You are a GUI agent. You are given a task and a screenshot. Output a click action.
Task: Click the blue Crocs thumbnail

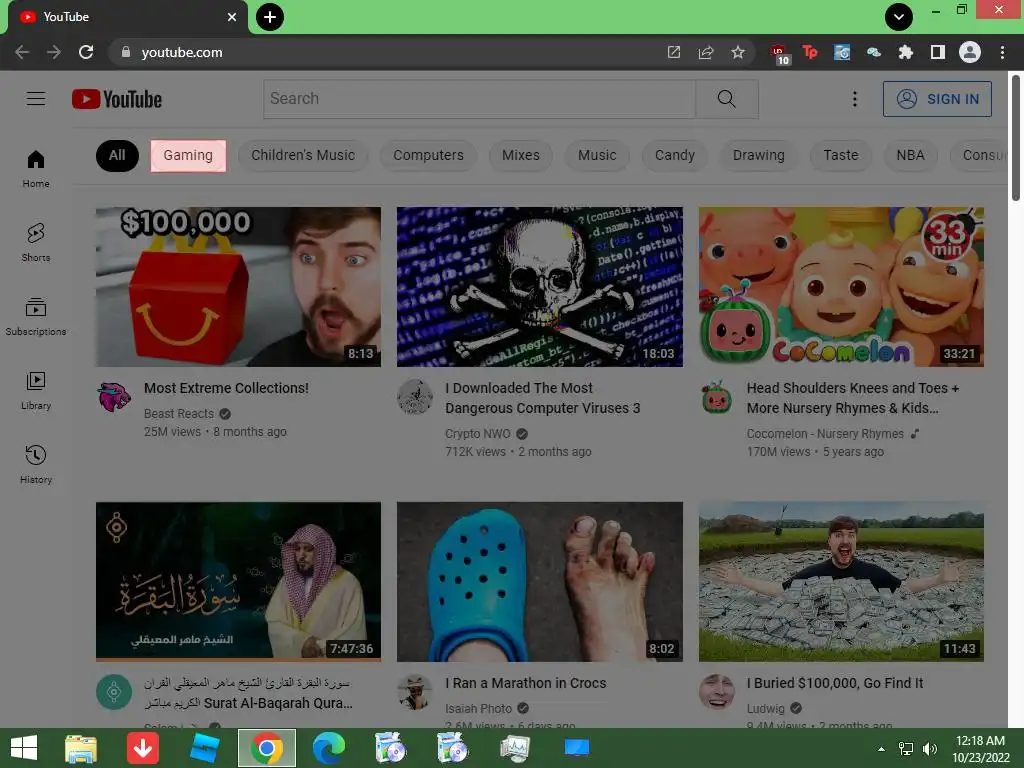coord(539,581)
